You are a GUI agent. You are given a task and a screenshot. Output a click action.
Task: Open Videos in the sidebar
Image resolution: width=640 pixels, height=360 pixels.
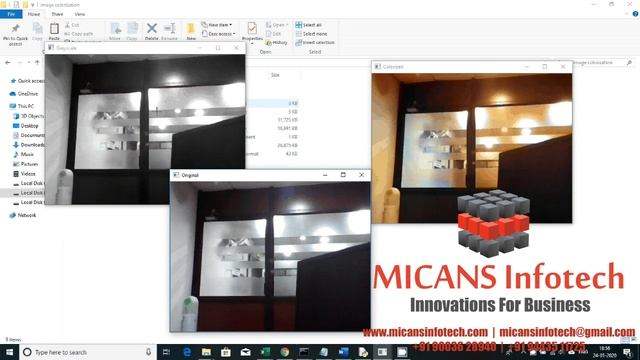(24, 174)
